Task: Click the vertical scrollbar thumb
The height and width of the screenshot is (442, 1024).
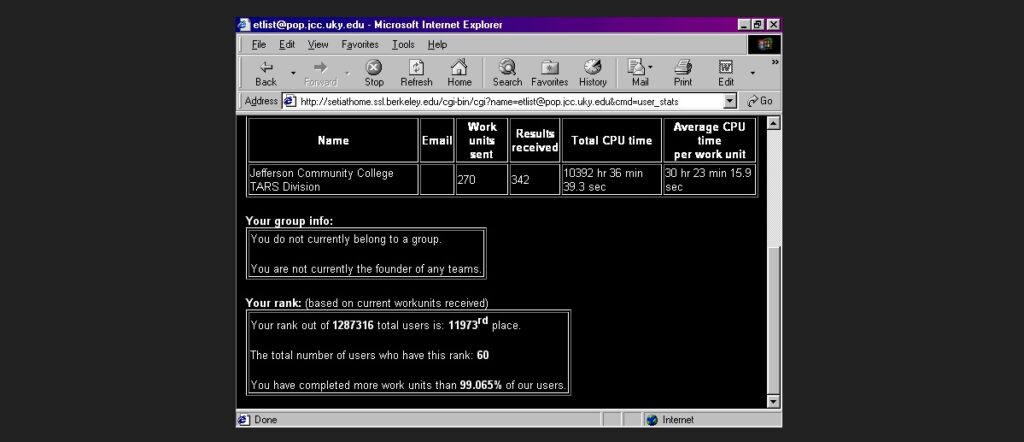Action: click(773, 320)
